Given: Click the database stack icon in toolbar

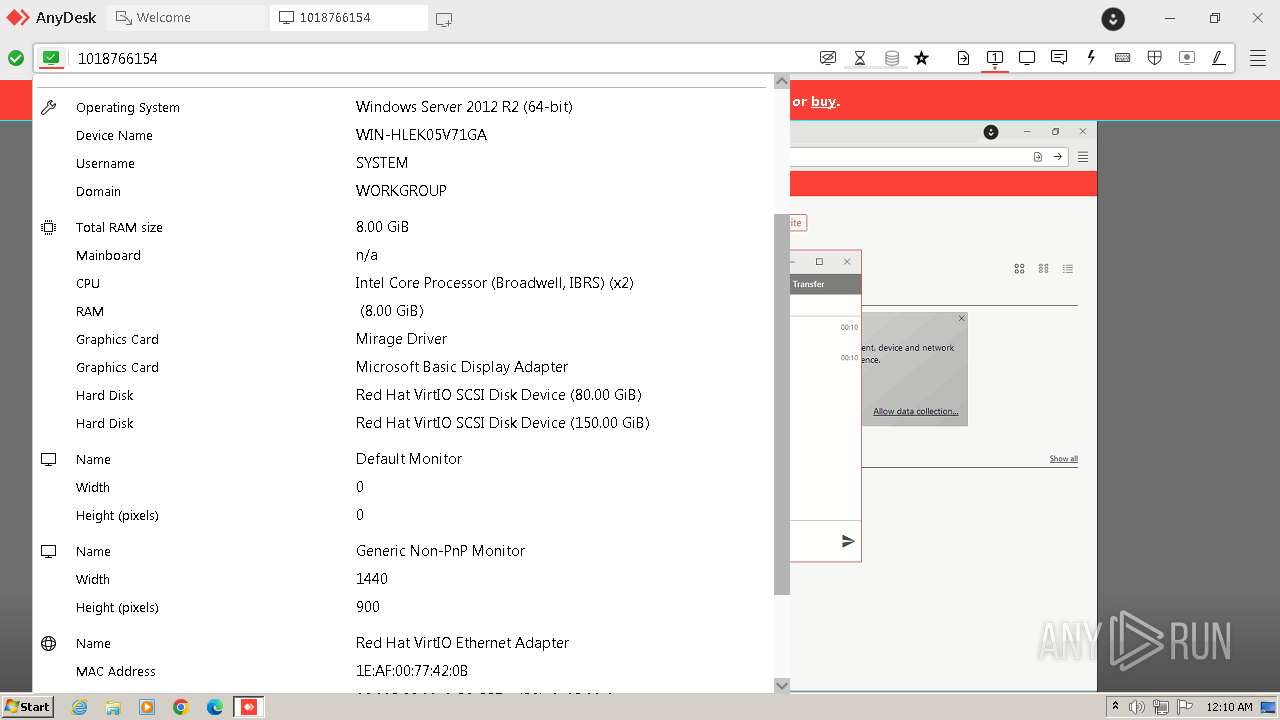Looking at the screenshot, I should point(892,58).
